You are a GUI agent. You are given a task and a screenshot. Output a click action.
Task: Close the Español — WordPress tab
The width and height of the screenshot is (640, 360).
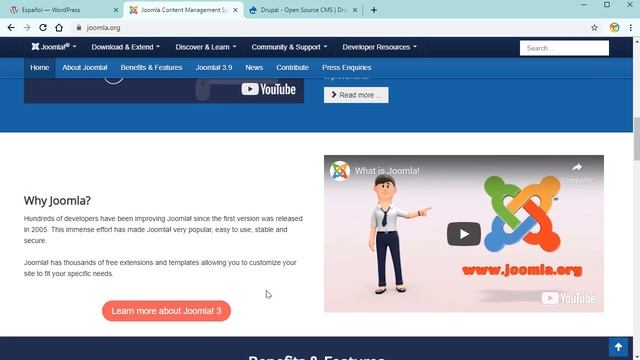[x=116, y=10]
